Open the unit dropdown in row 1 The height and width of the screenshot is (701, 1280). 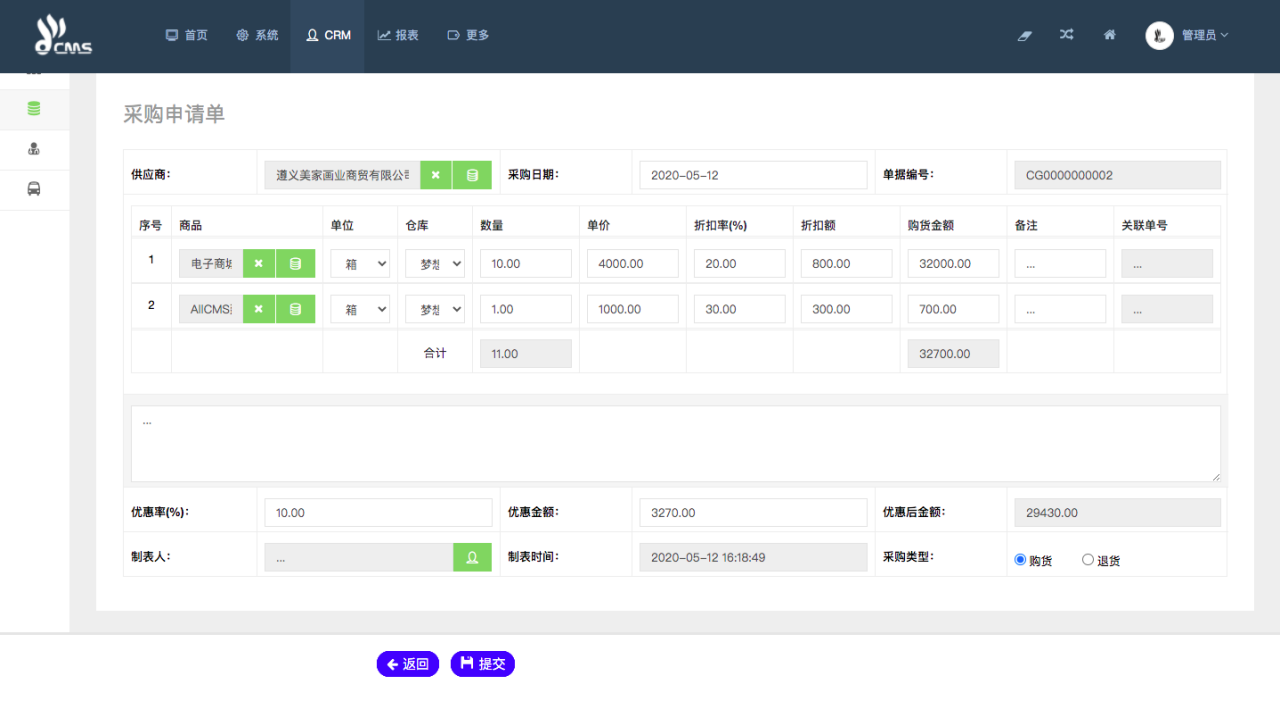(x=360, y=263)
